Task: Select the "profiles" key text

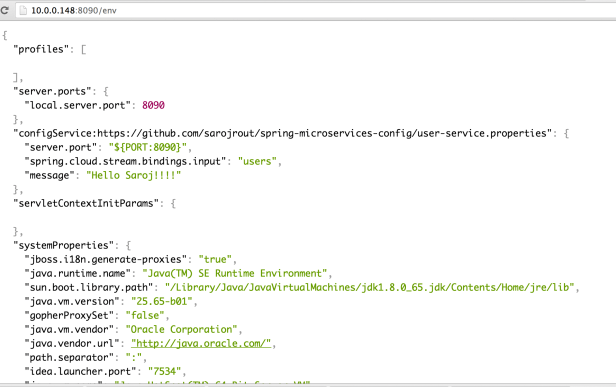Action: click(x=41, y=50)
